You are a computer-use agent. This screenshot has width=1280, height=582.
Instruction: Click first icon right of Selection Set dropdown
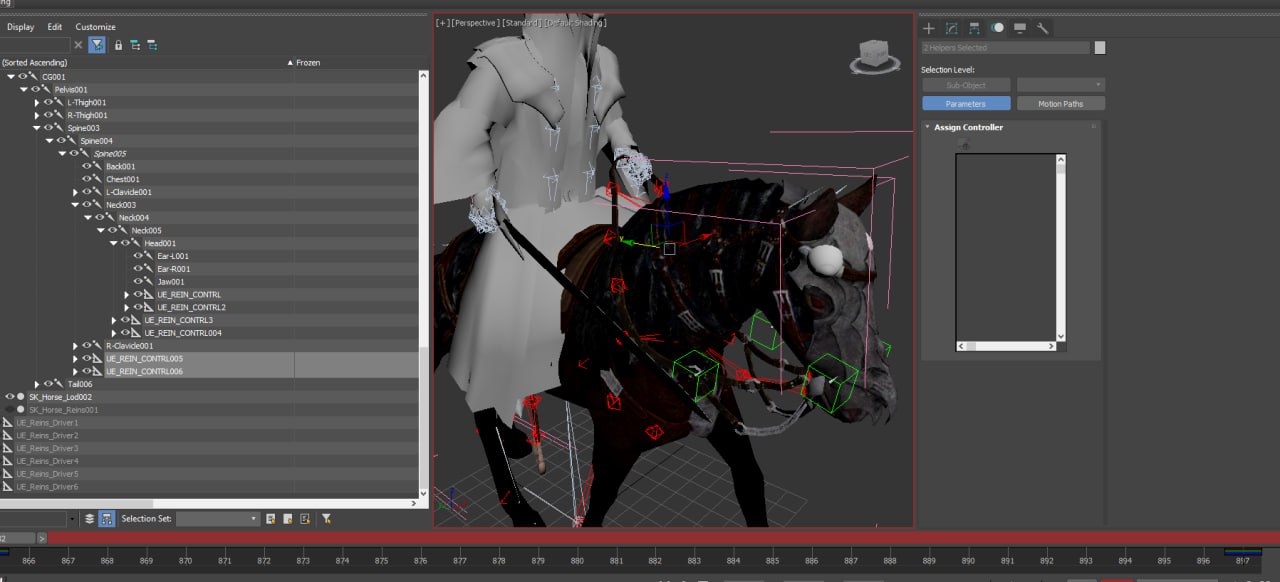click(270, 519)
